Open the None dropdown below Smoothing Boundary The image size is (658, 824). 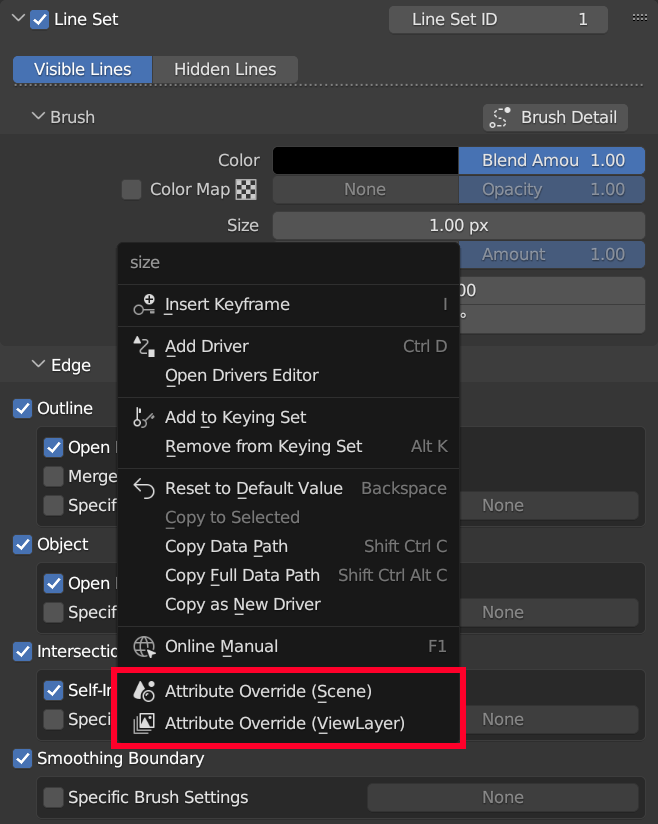pyautogui.click(x=503, y=797)
